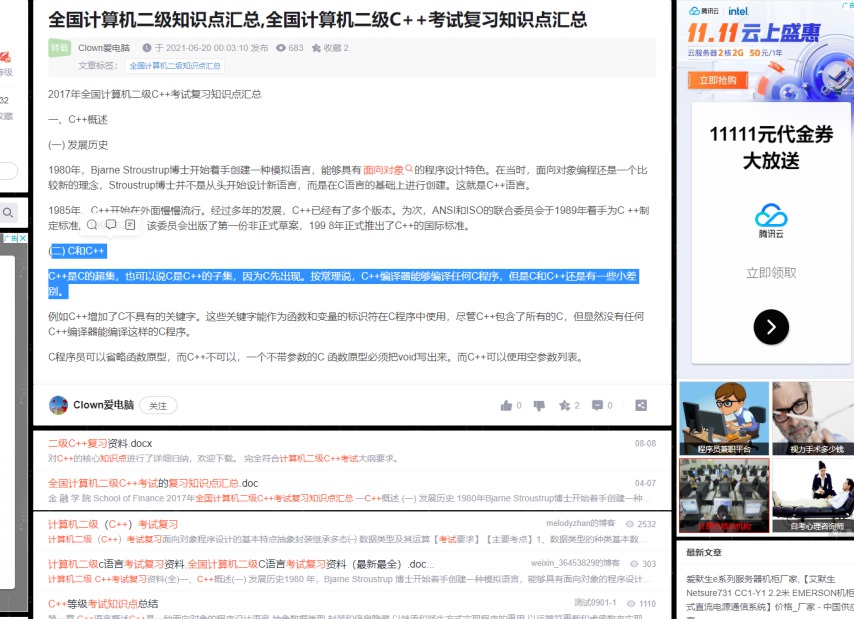The width and height of the screenshot is (854, 619).
Task: Click the search icon in the text selection popup
Action: pos(92,225)
